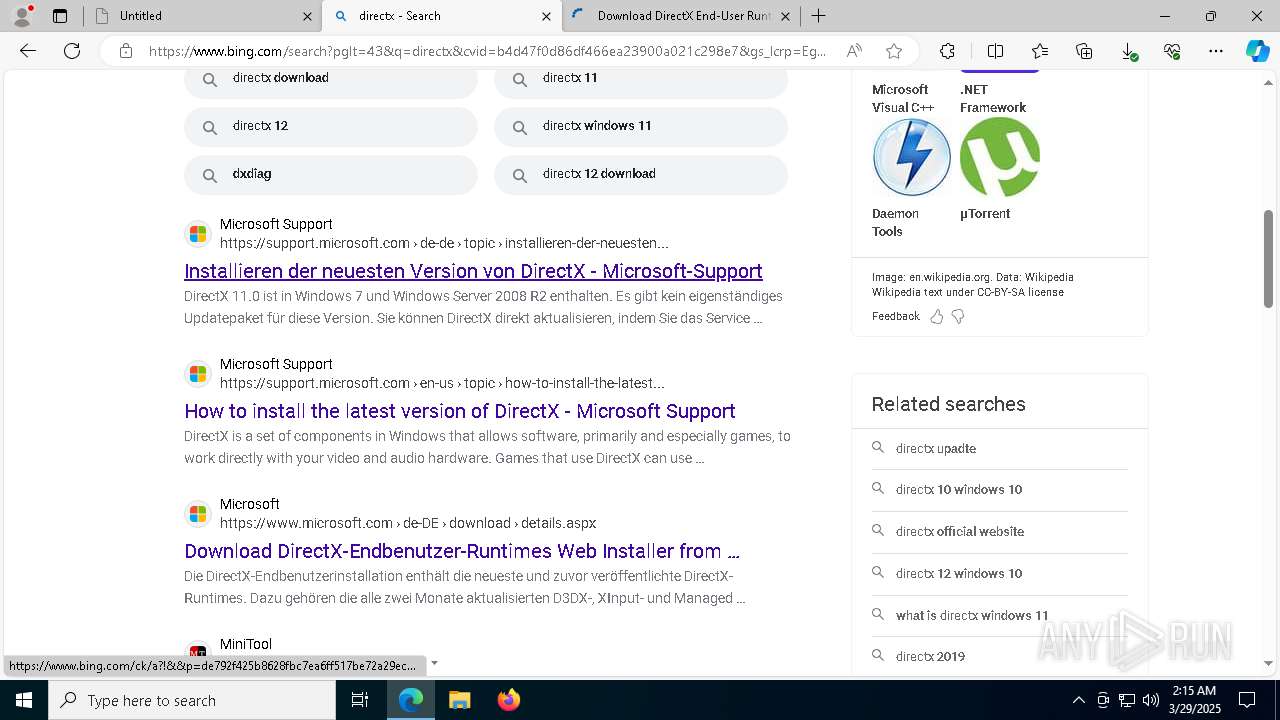Activate Read aloud icon in address bar
The image size is (1280, 720).
pos(854,51)
